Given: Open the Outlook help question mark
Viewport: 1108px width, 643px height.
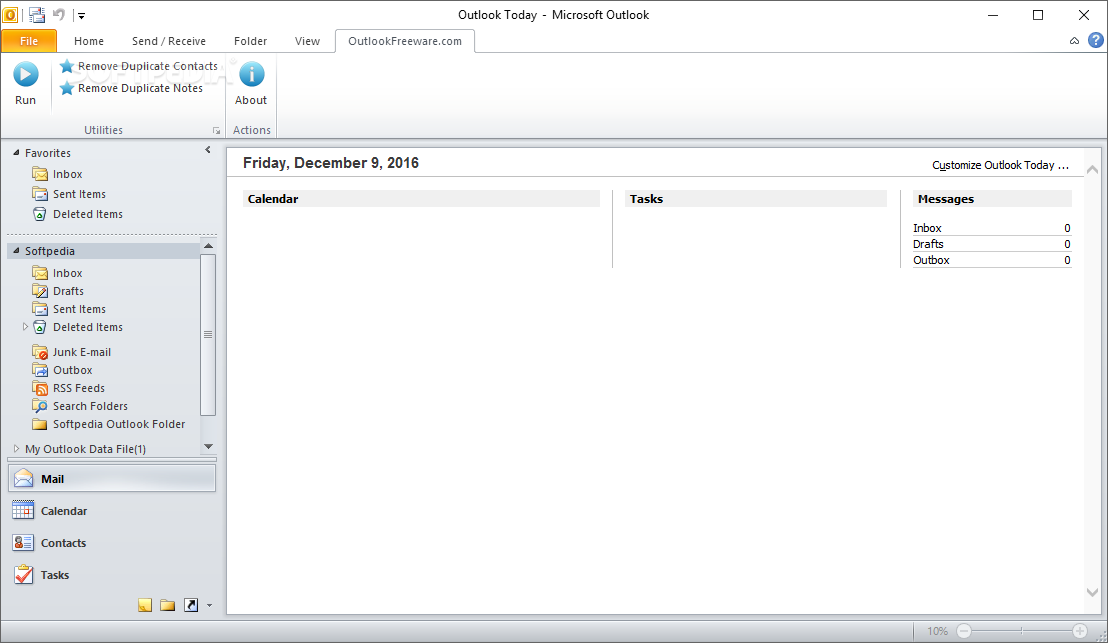Looking at the screenshot, I should click(1095, 40).
